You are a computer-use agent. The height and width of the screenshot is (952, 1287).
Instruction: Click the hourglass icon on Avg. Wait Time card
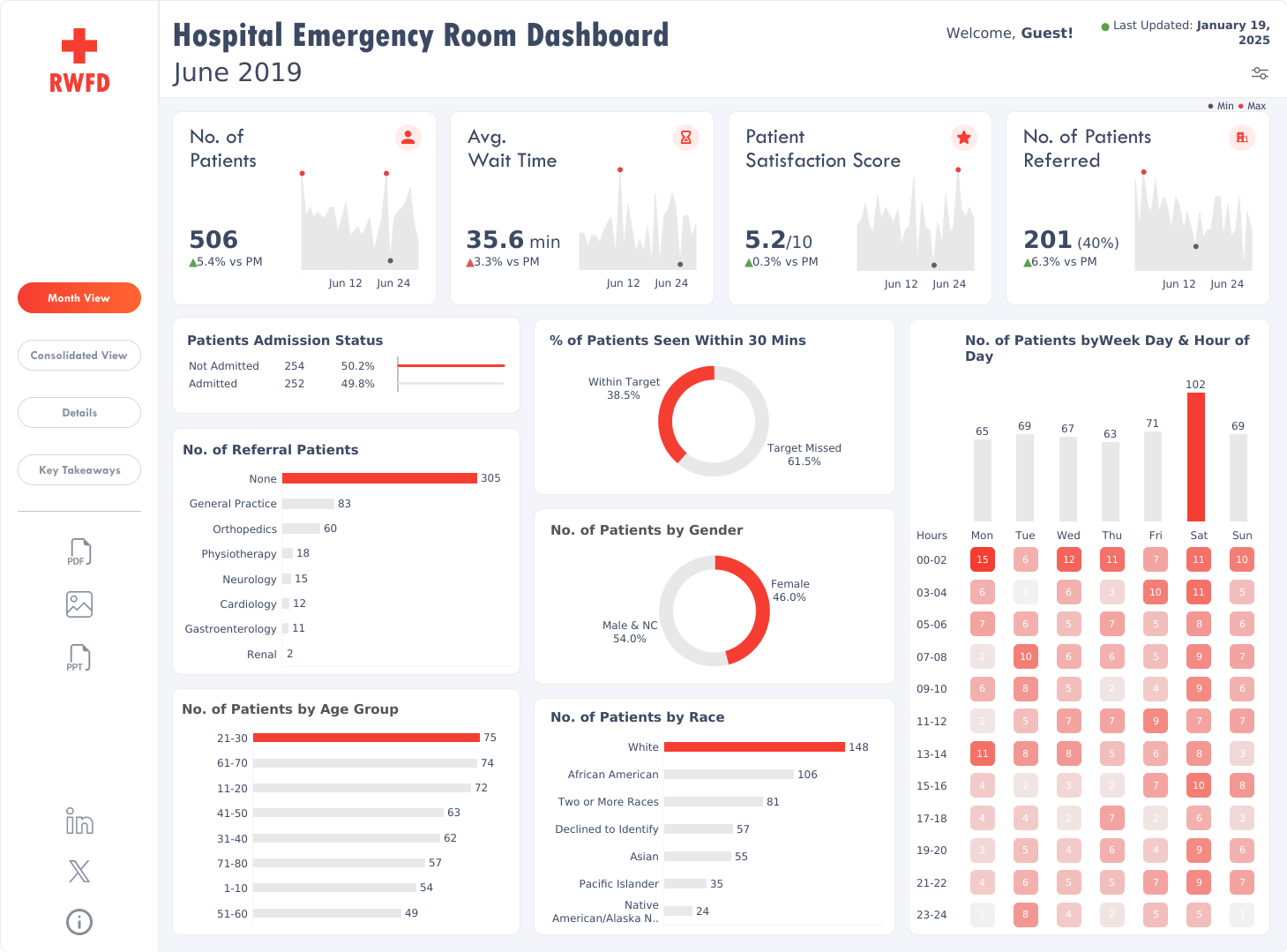pos(685,138)
